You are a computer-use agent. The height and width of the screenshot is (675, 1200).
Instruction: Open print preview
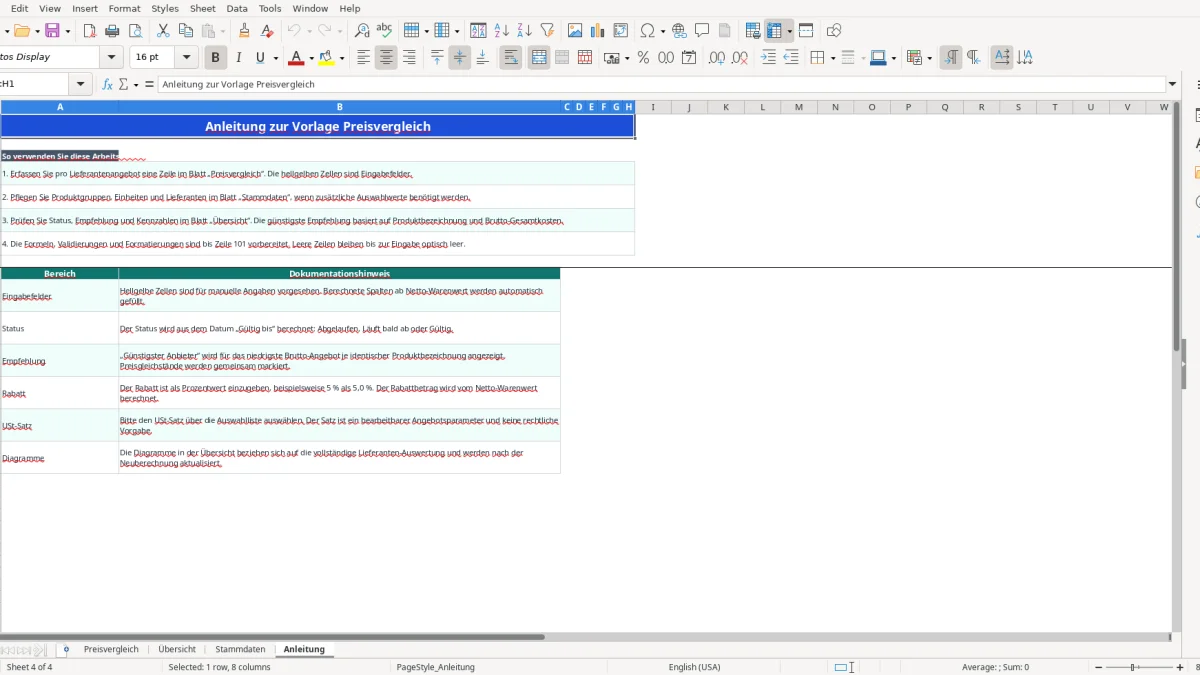134,31
